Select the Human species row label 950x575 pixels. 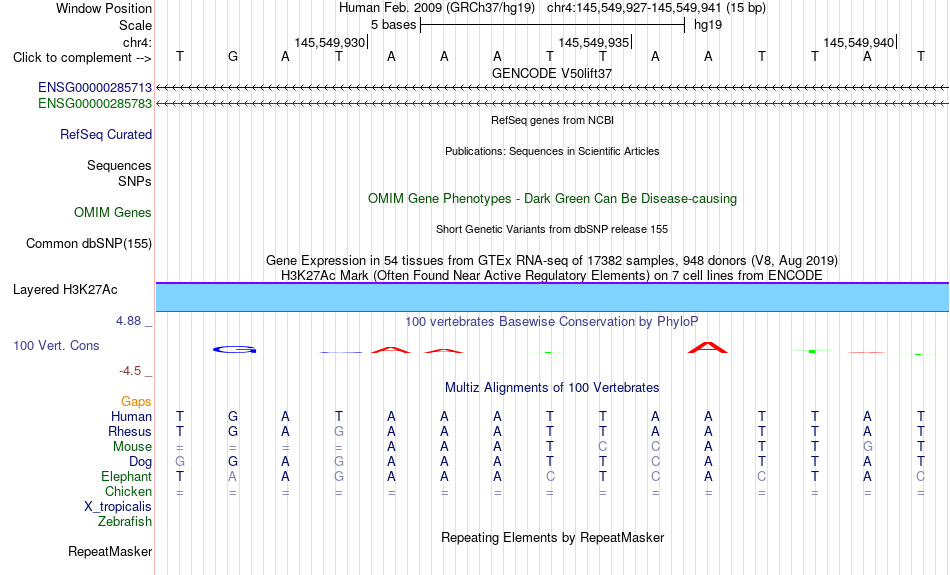tap(131, 417)
